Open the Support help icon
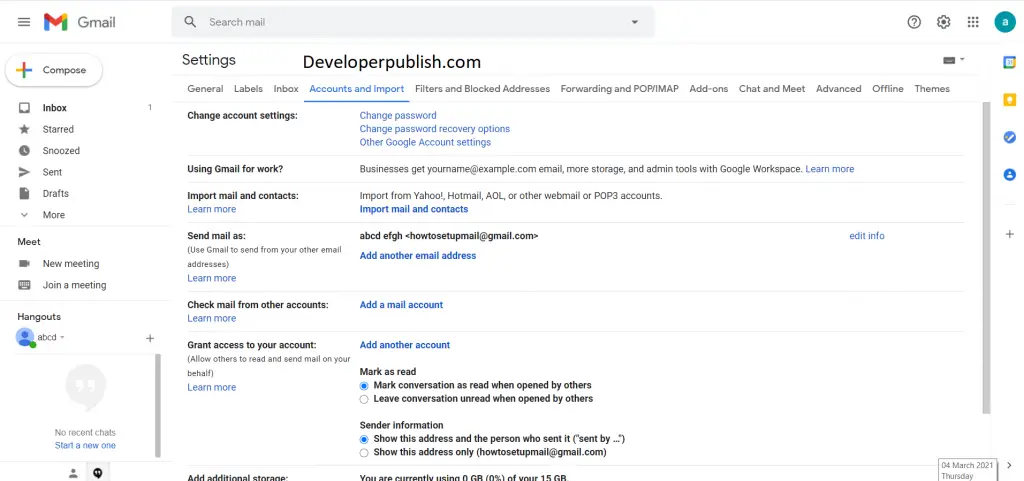The height and width of the screenshot is (481, 1024). [914, 22]
